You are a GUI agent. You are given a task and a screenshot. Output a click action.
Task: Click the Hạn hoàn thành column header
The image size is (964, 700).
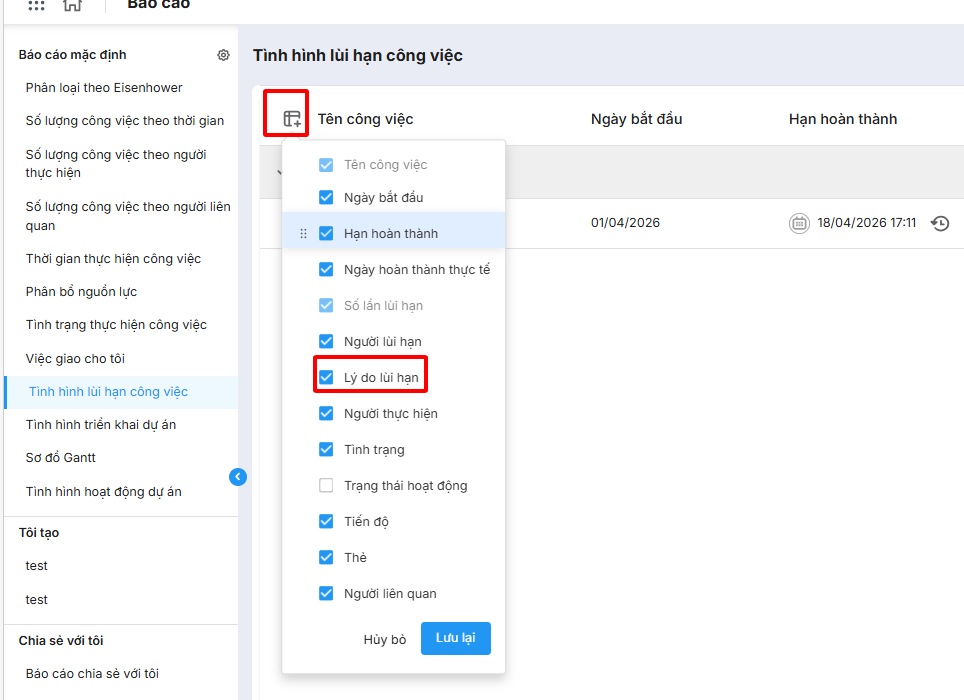[842, 119]
